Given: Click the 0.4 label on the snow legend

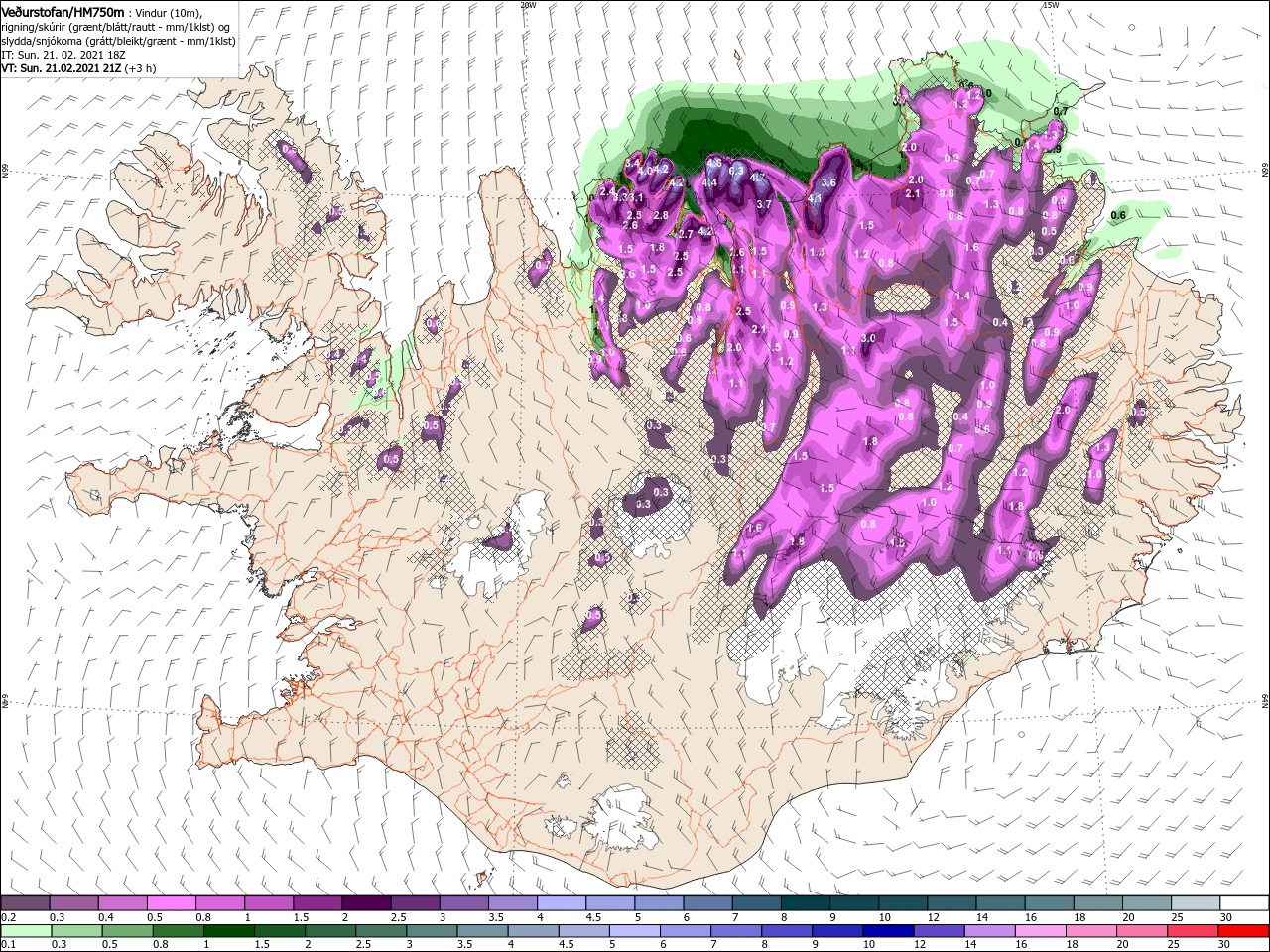Looking at the screenshot, I should click(x=105, y=918).
